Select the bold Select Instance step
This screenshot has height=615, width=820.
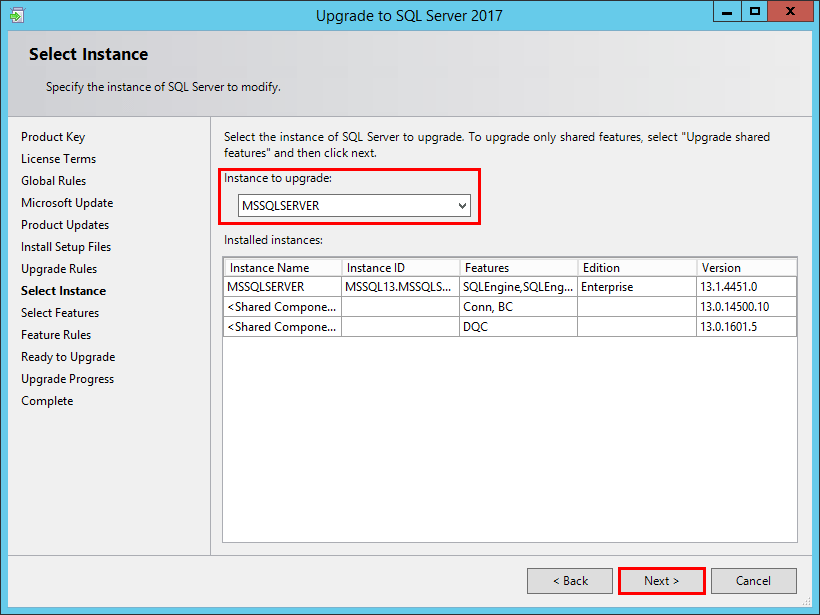[x=63, y=291]
